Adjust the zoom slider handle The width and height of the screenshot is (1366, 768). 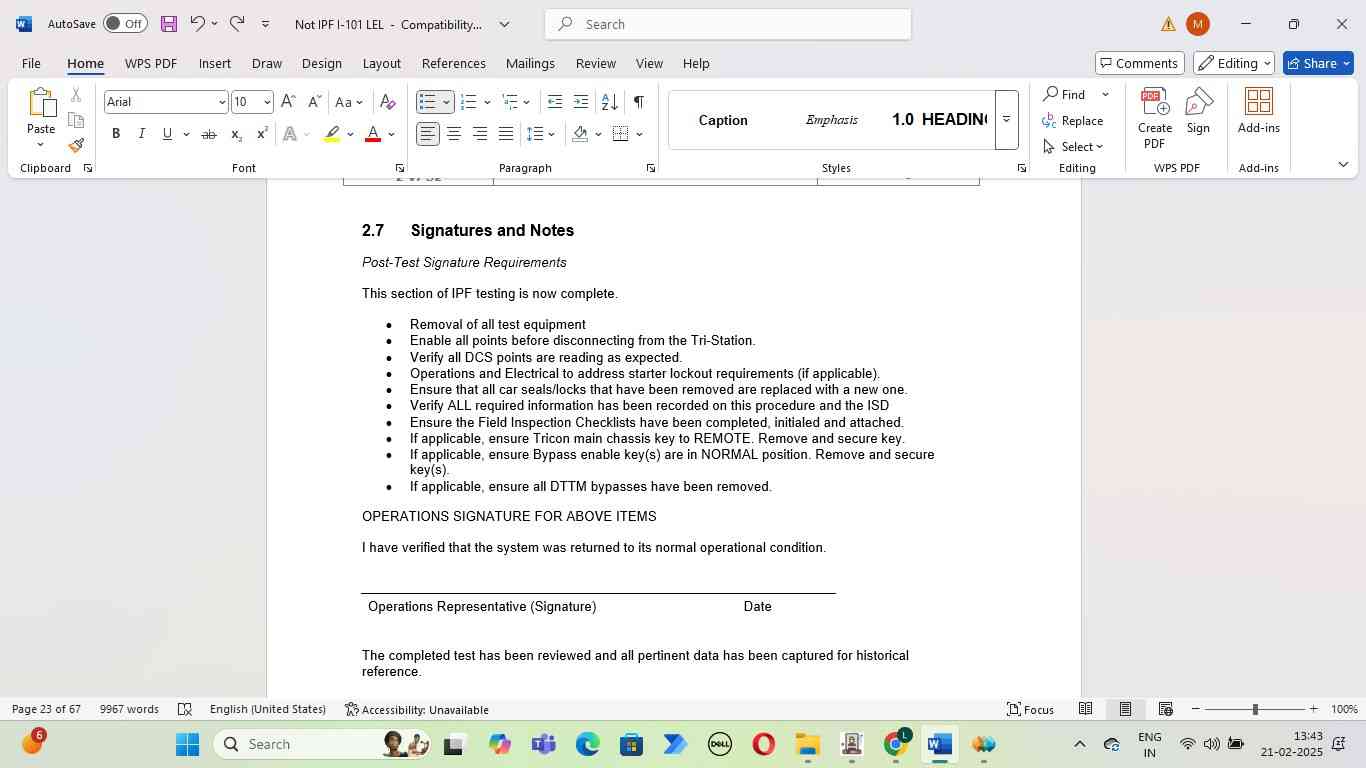1255,709
